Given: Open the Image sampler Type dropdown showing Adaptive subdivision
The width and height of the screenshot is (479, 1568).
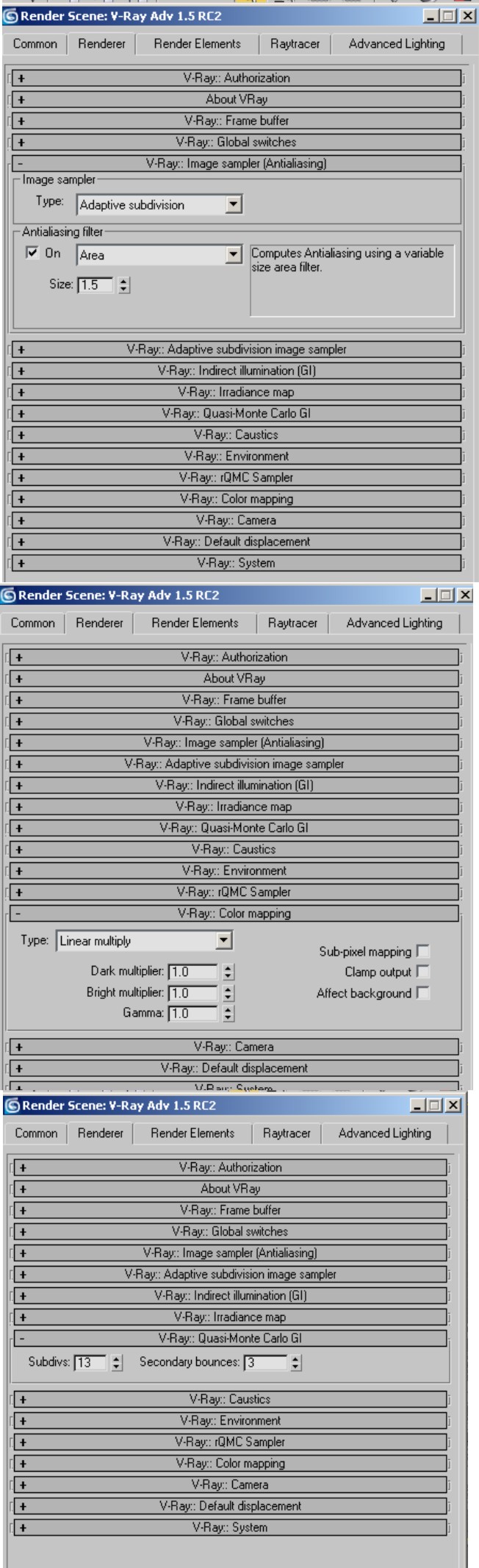Looking at the screenshot, I should (159, 204).
